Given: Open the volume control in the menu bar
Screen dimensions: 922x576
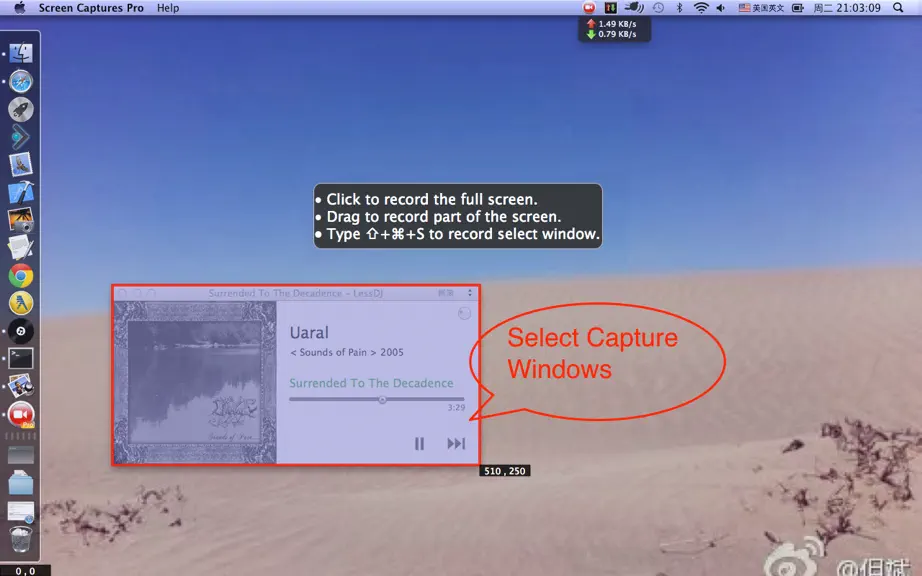Looking at the screenshot, I should click(x=720, y=8).
